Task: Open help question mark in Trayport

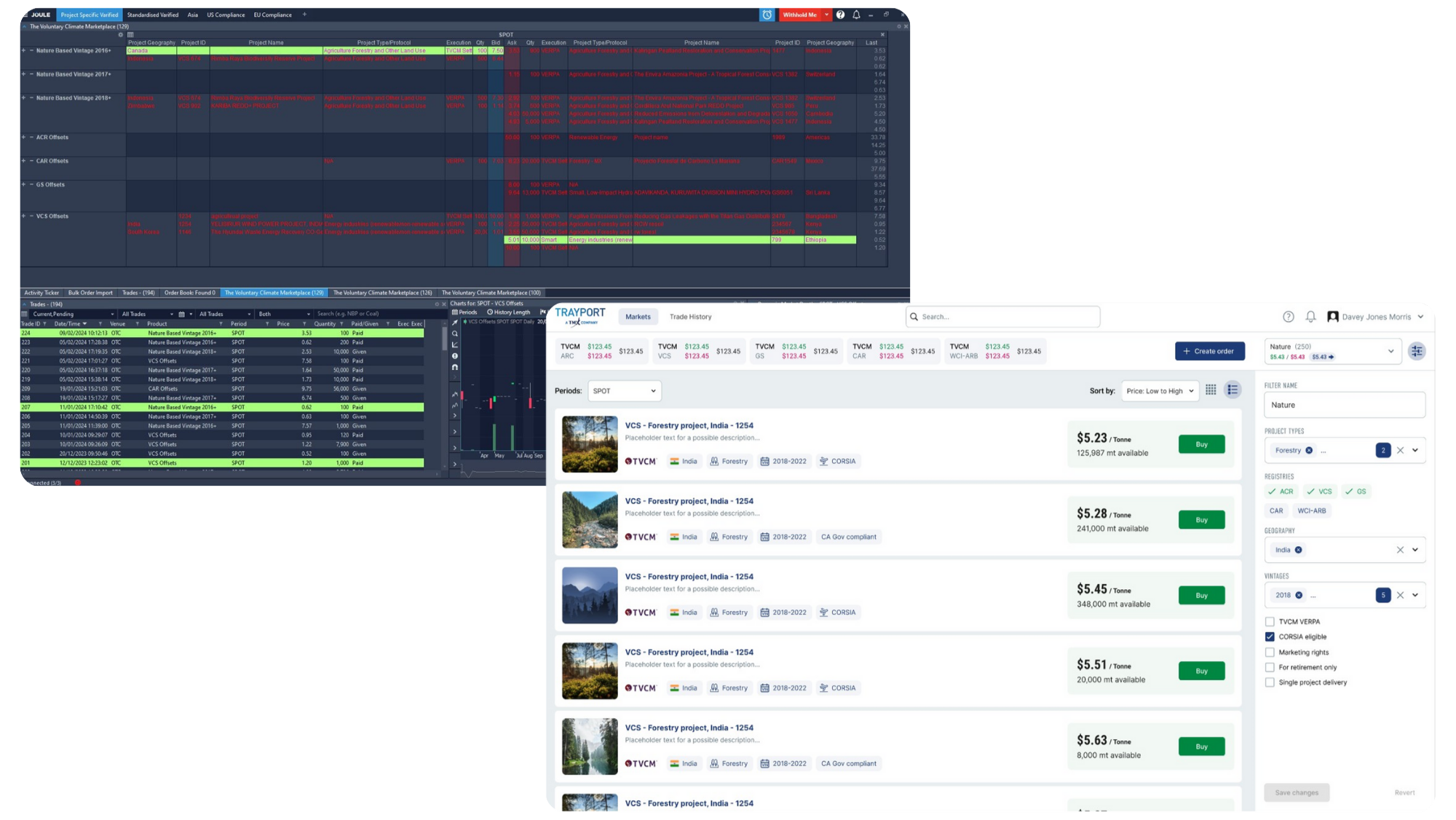Action: click(x=1288, y=317)
